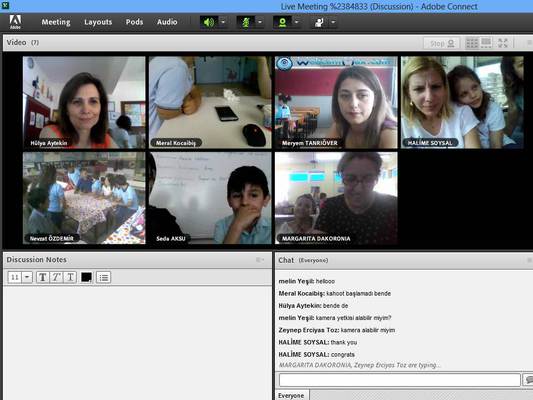Click inside the Discussion Notes text area

point(137,343)
